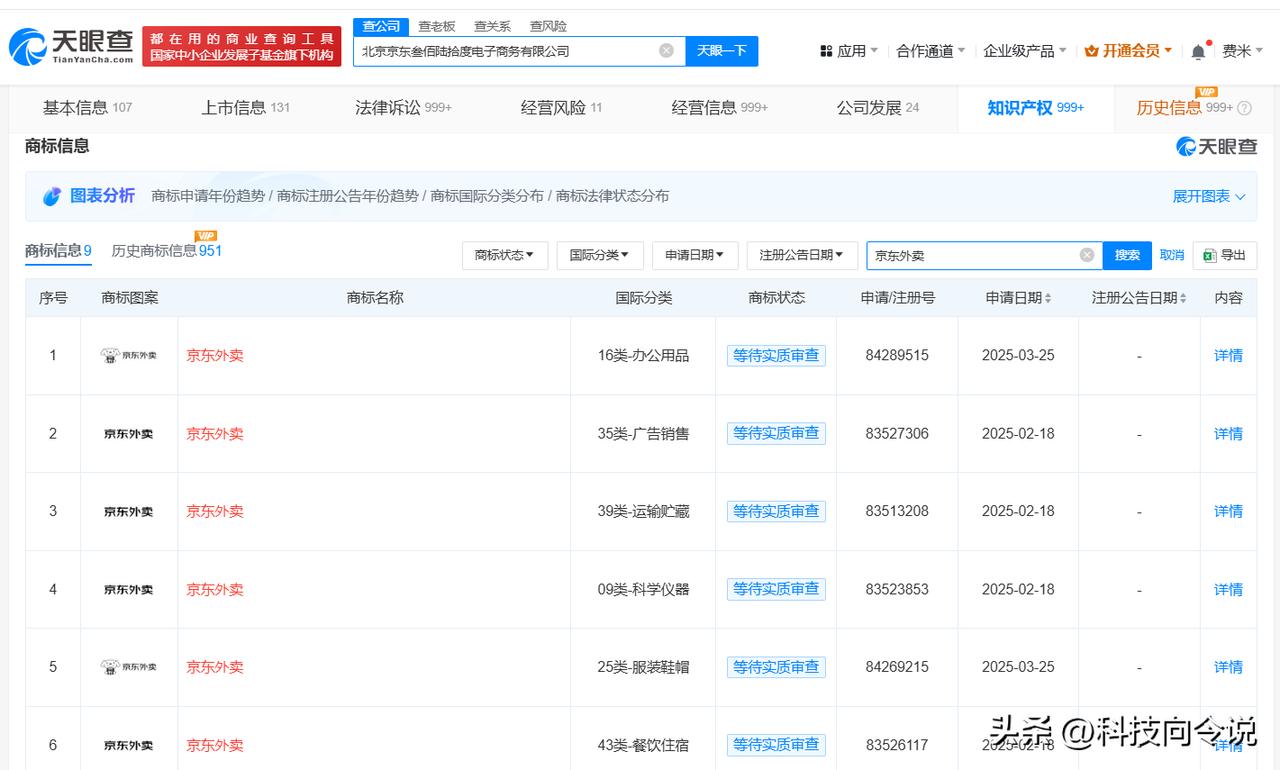Open 详情 for 39类-运输贮藏 row
The height and width of the screenshot is (770, 1280).
pos(1228,511)
